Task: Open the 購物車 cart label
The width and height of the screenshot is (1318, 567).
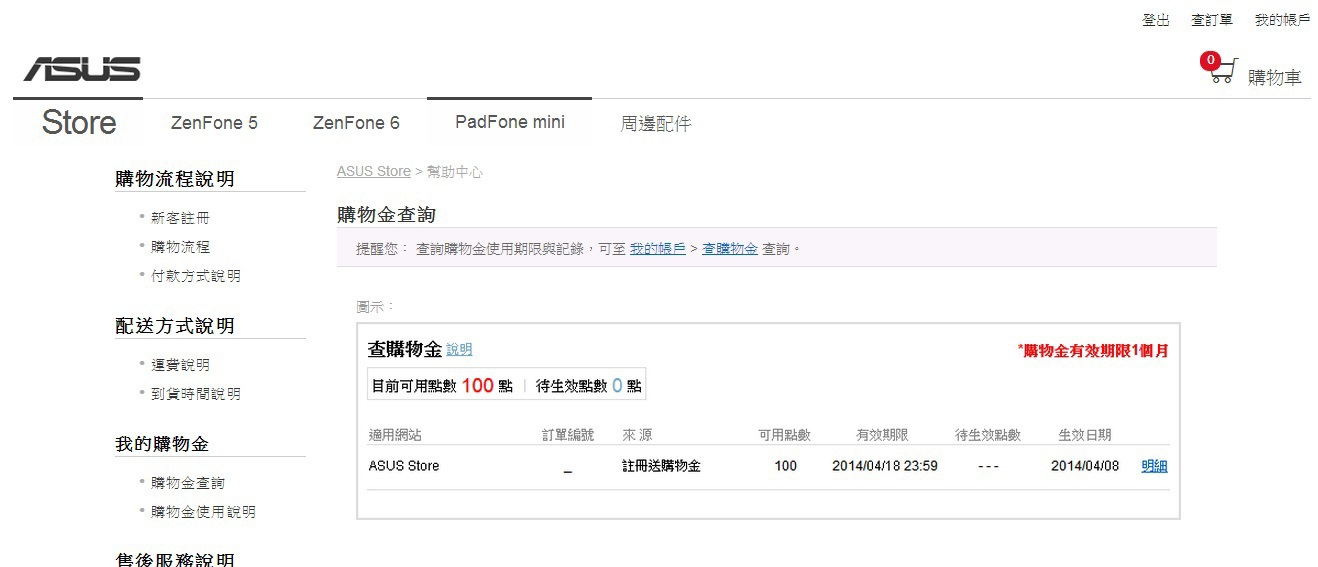Action: click(1274, 77)
